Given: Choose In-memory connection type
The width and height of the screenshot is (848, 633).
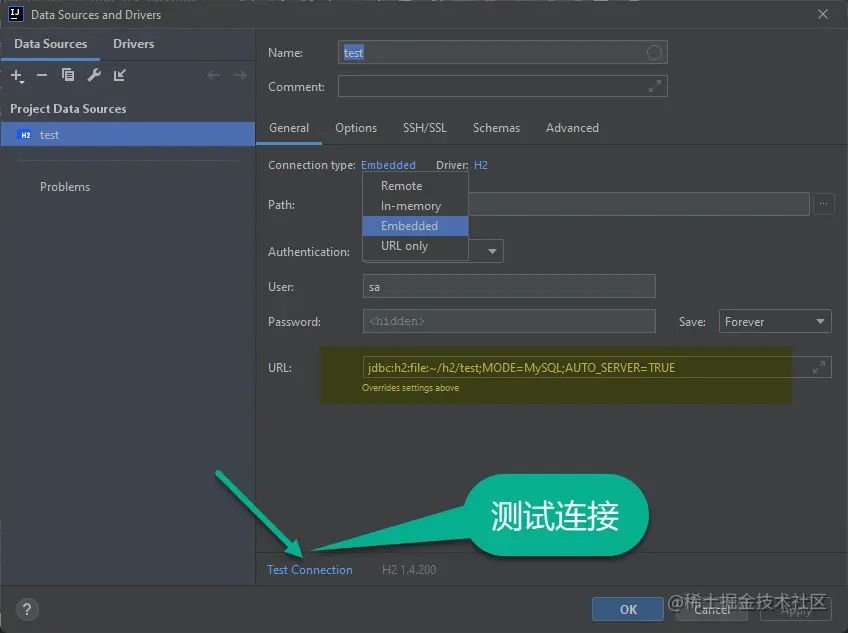Looking at the screenshot, I should [x=415, y=206].
